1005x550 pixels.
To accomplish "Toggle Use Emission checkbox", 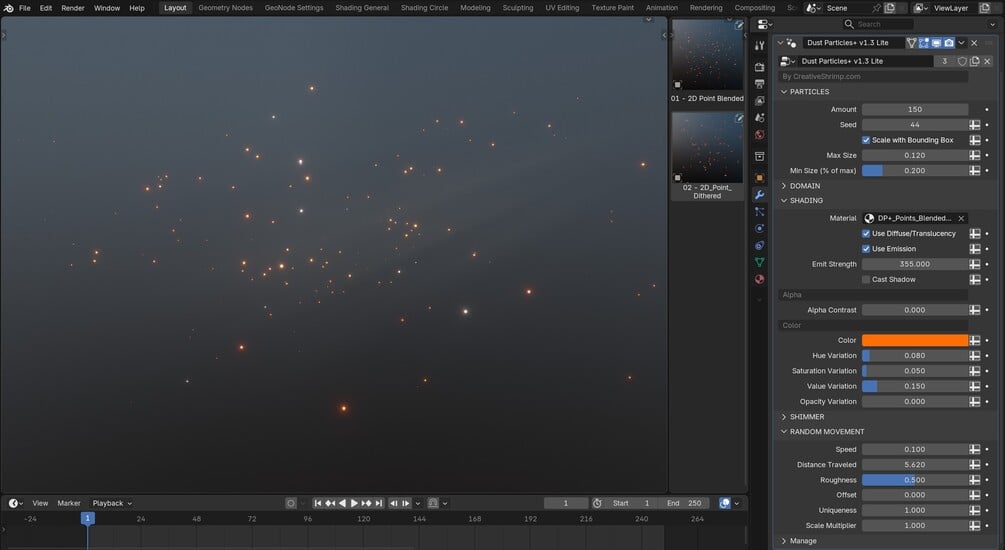I will 866,249.
